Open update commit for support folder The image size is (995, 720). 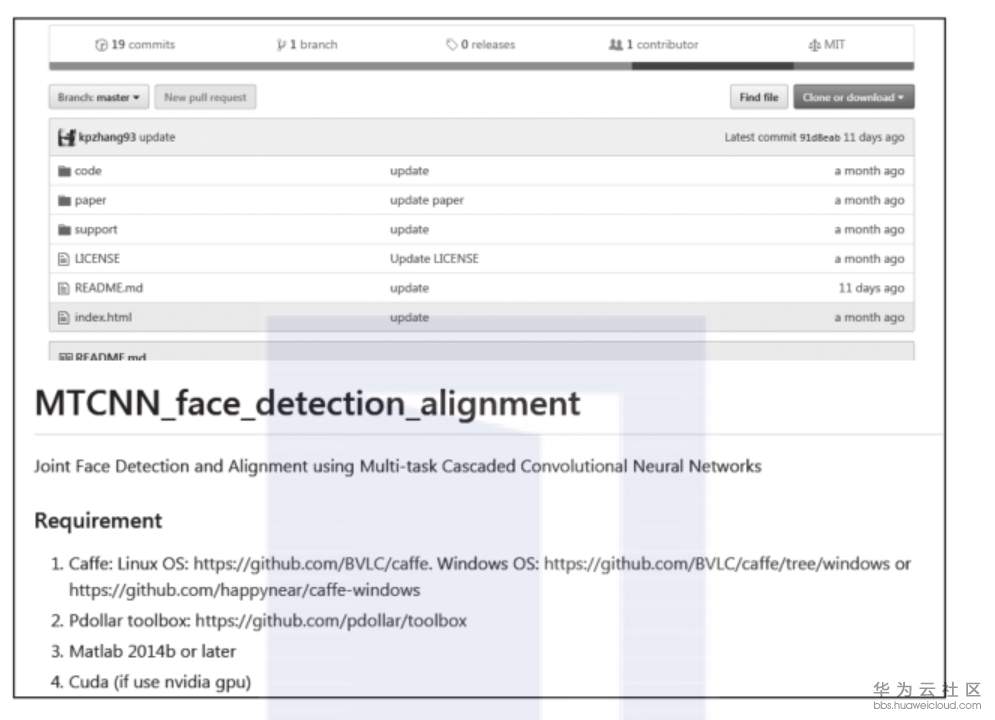[x=409, y=229]
